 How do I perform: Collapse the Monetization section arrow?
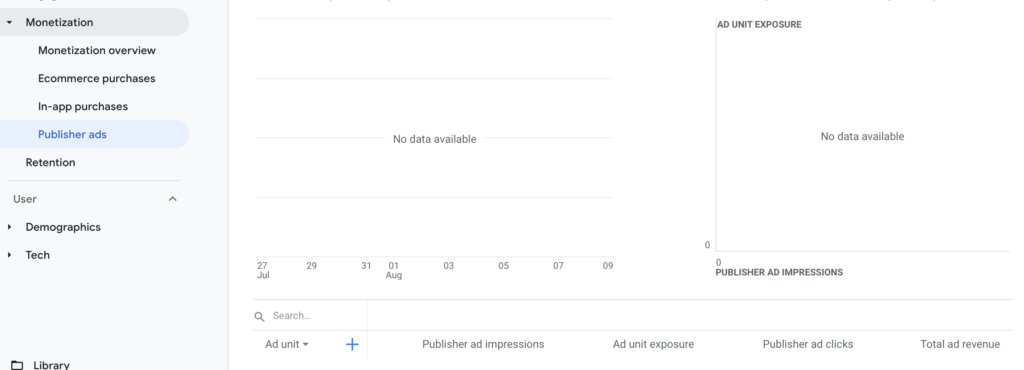(x=9, y=22)
